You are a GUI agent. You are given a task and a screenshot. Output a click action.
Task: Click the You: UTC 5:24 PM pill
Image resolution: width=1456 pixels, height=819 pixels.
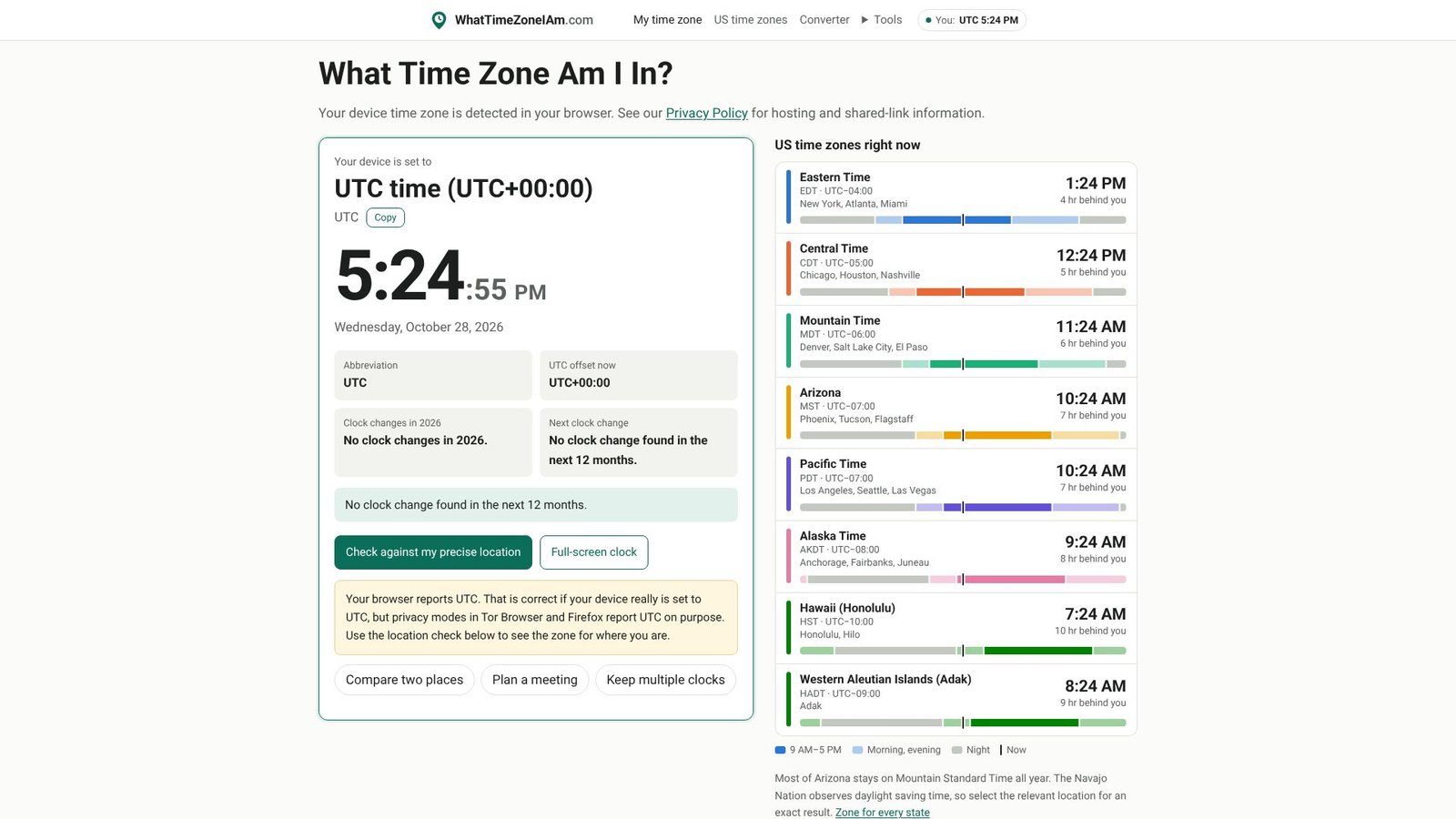point(971,20)
